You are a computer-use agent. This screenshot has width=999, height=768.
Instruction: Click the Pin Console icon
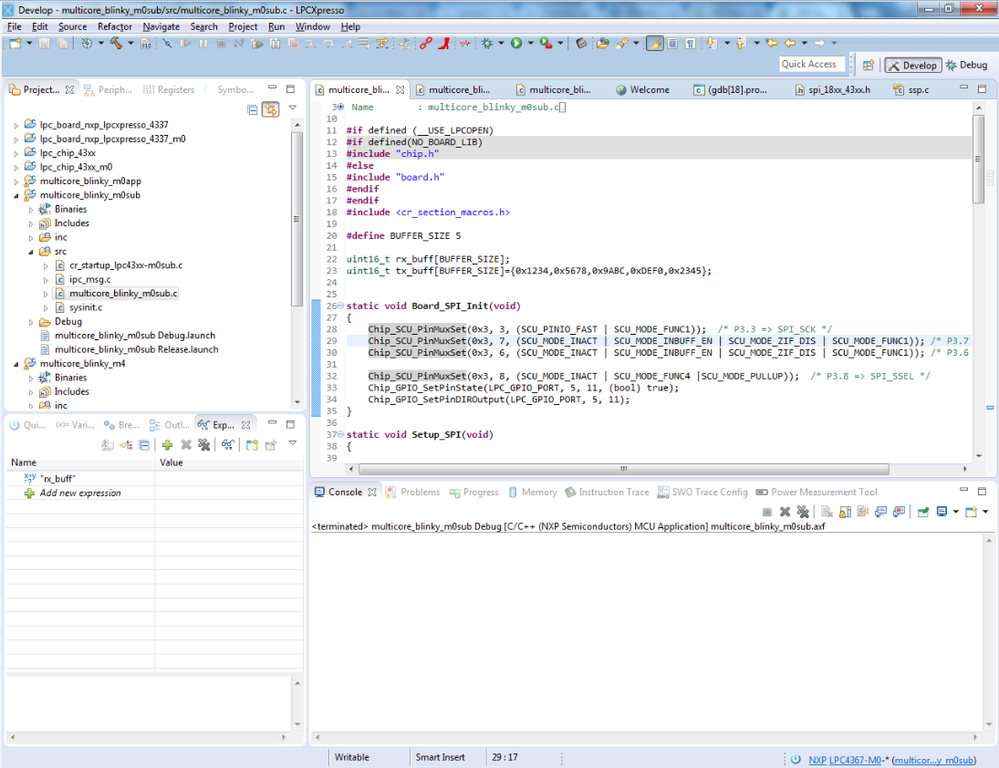click(x=923, y=512)
